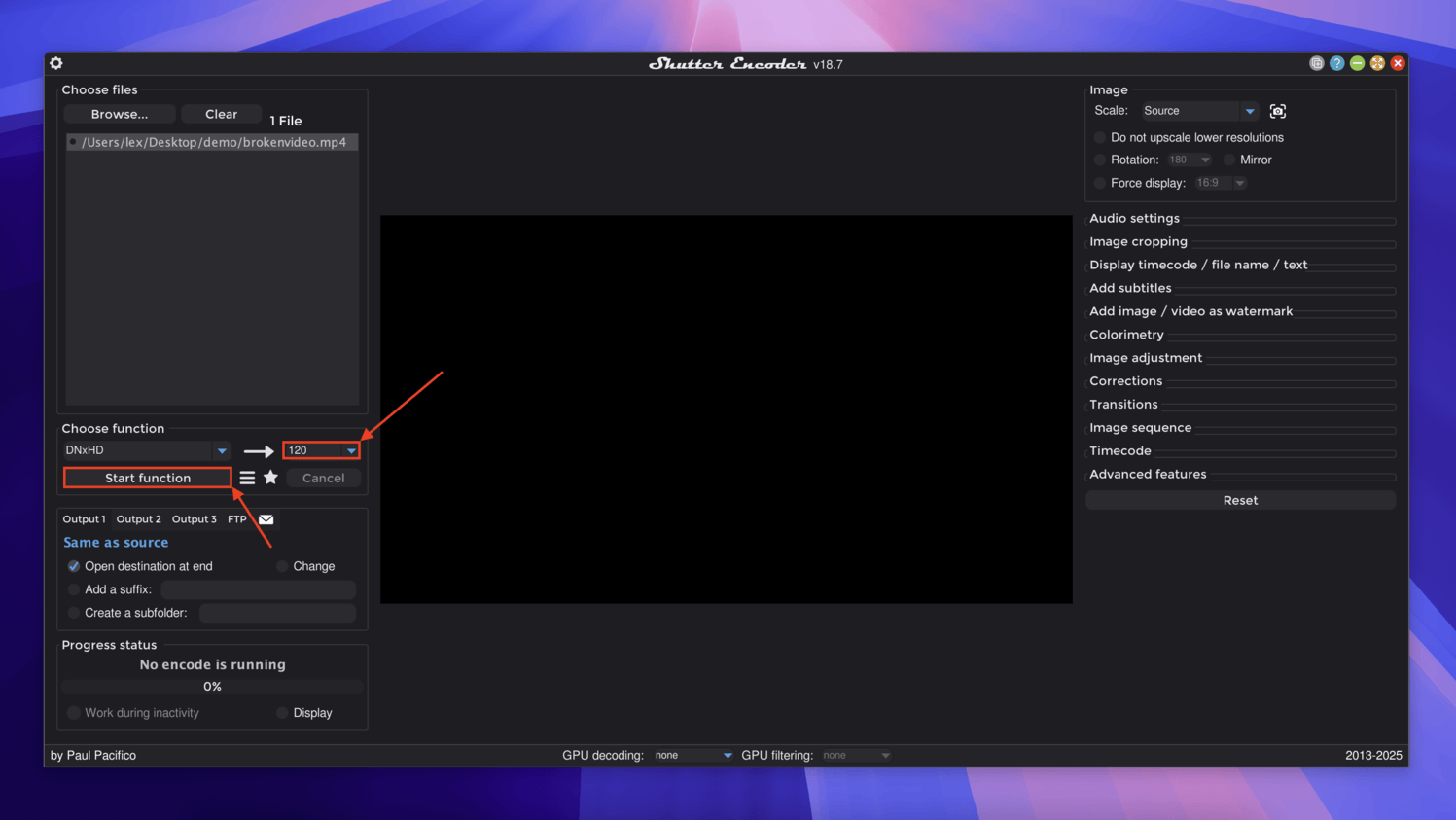This screenshot has width=1456, height=820.
Task: Click the Same as source destination link
Action: click(116, 543)
